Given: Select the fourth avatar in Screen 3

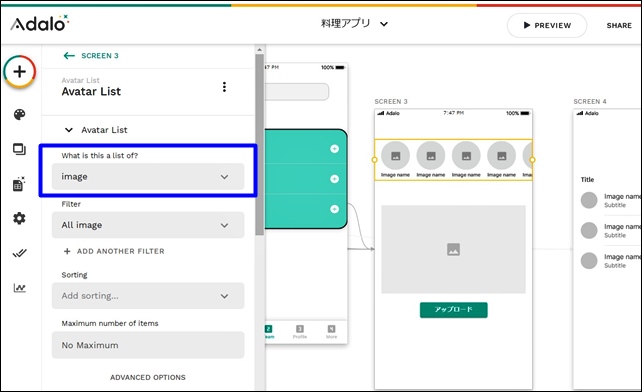Looking at the screenshot, I should pyautogui.click(x=502, y=156).
